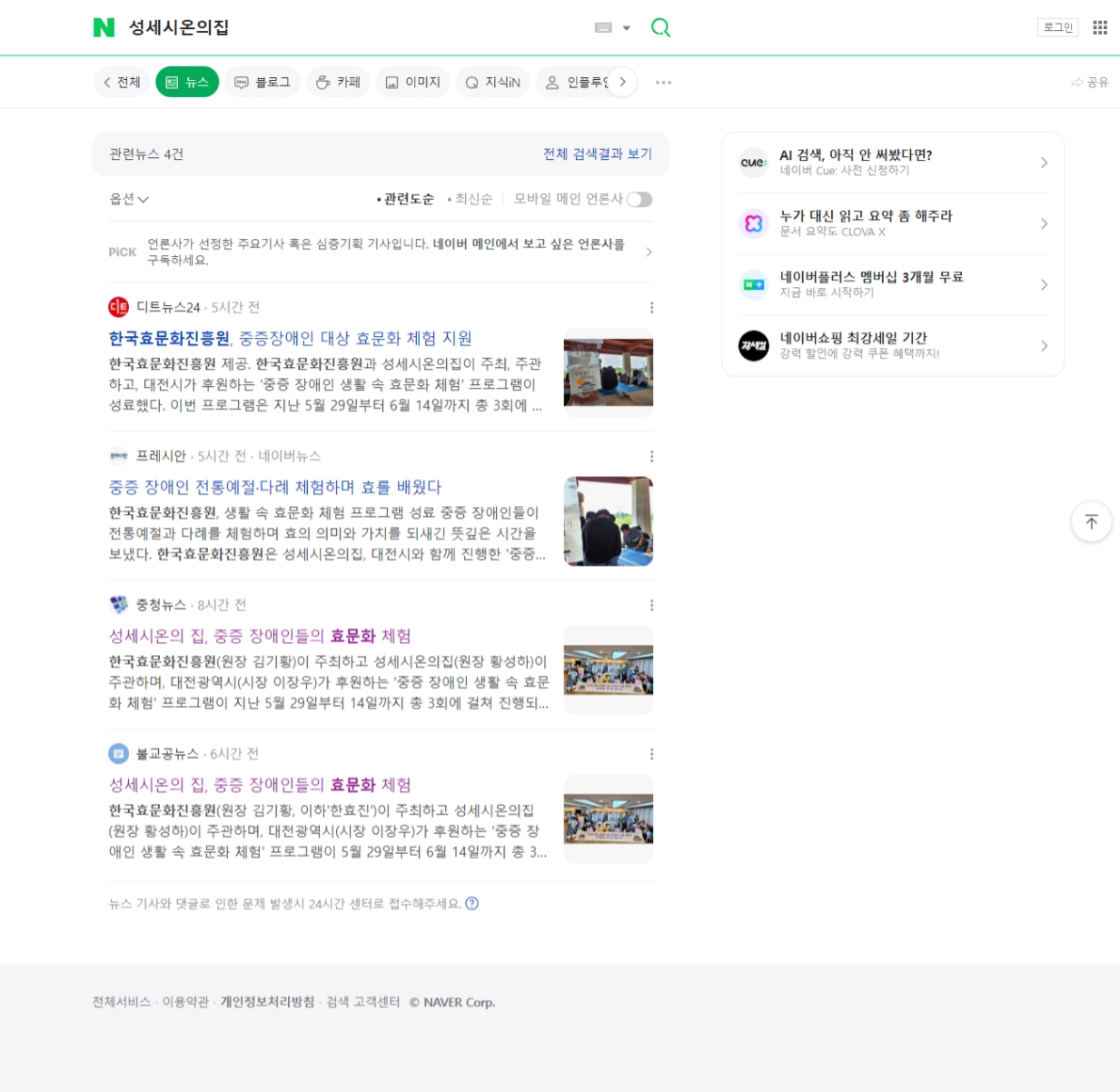Open 검색 고객센터 footer link
The image size is (1120, 1092).
(x=363, y=1002)
